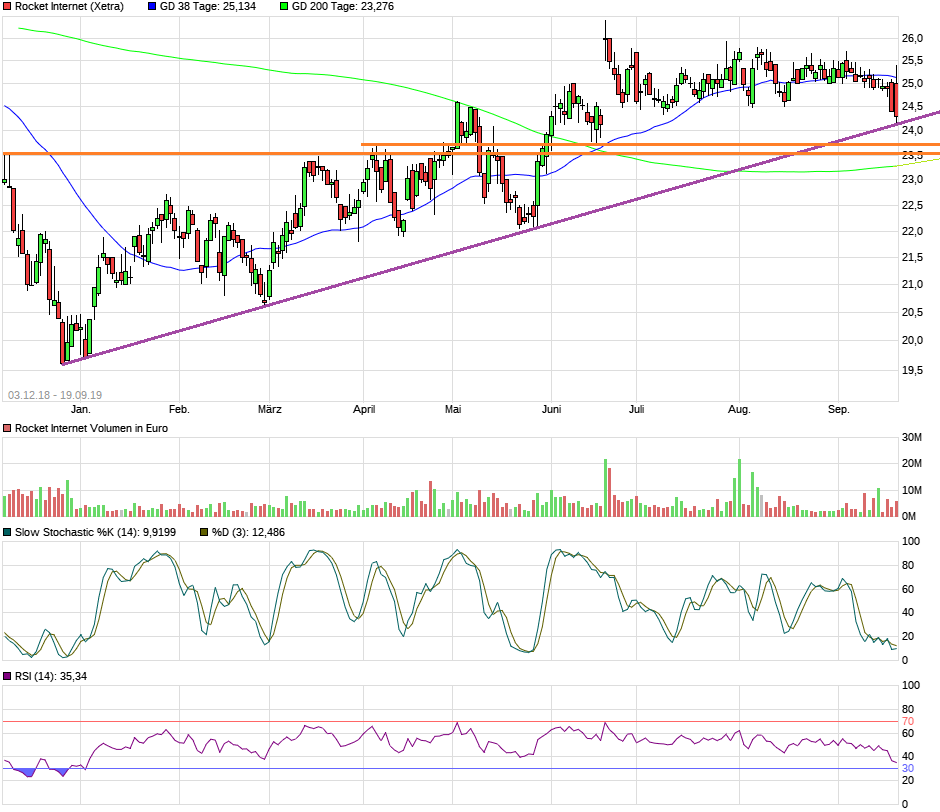Click the Juni month label on axis

coord(552,410)
